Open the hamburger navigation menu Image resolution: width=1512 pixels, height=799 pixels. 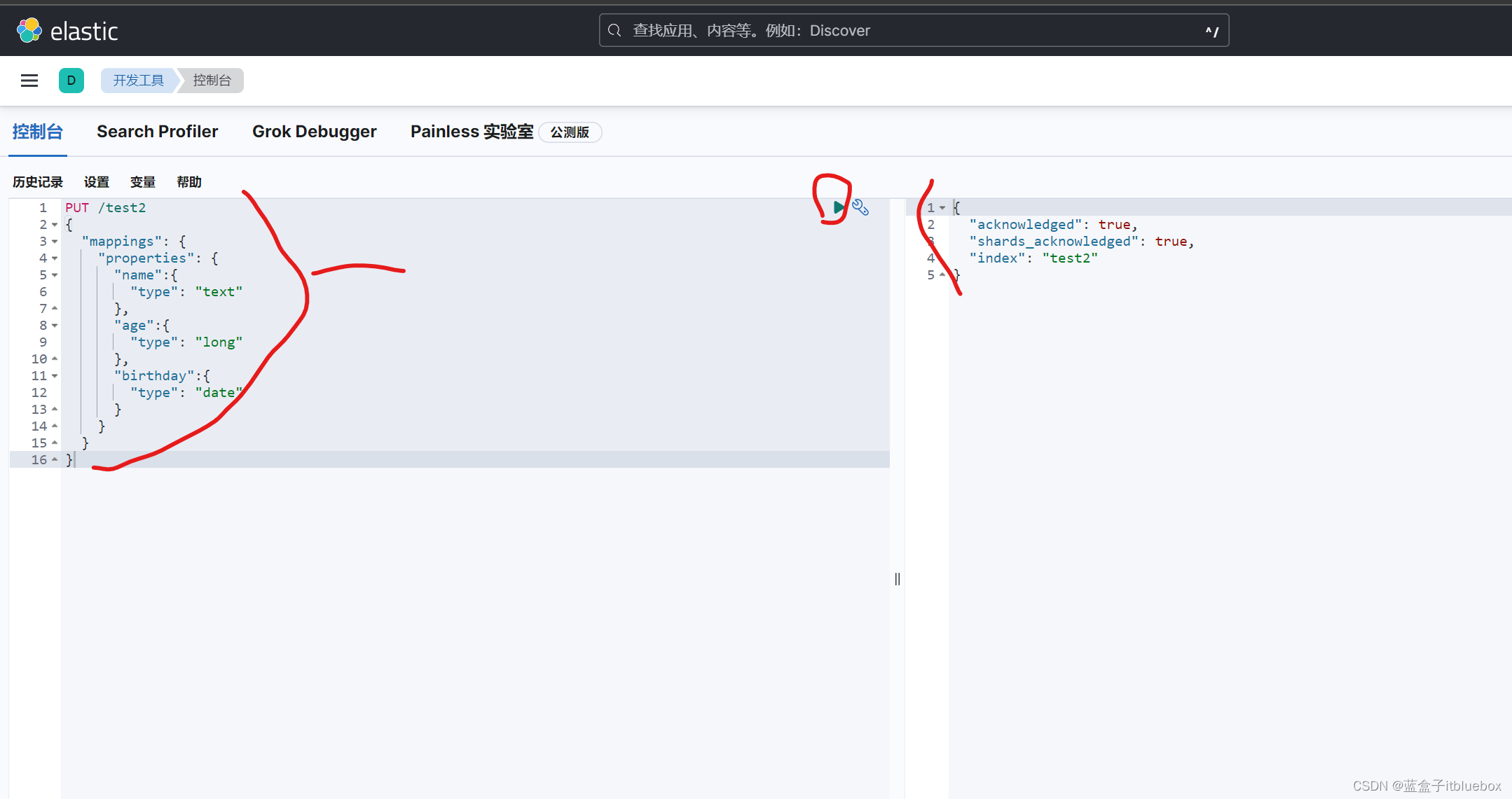(x=29, y=81)
